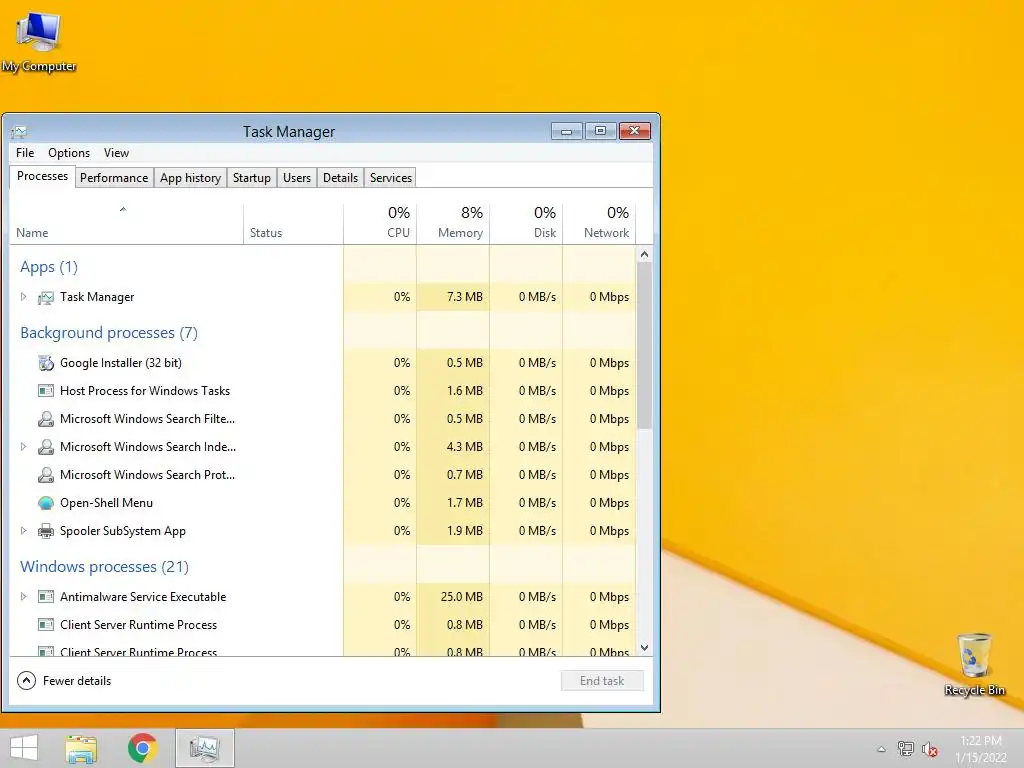The image size is (1024, 768).
Task: Click the scrollbar down arrow
Action: tap(644, 648)
